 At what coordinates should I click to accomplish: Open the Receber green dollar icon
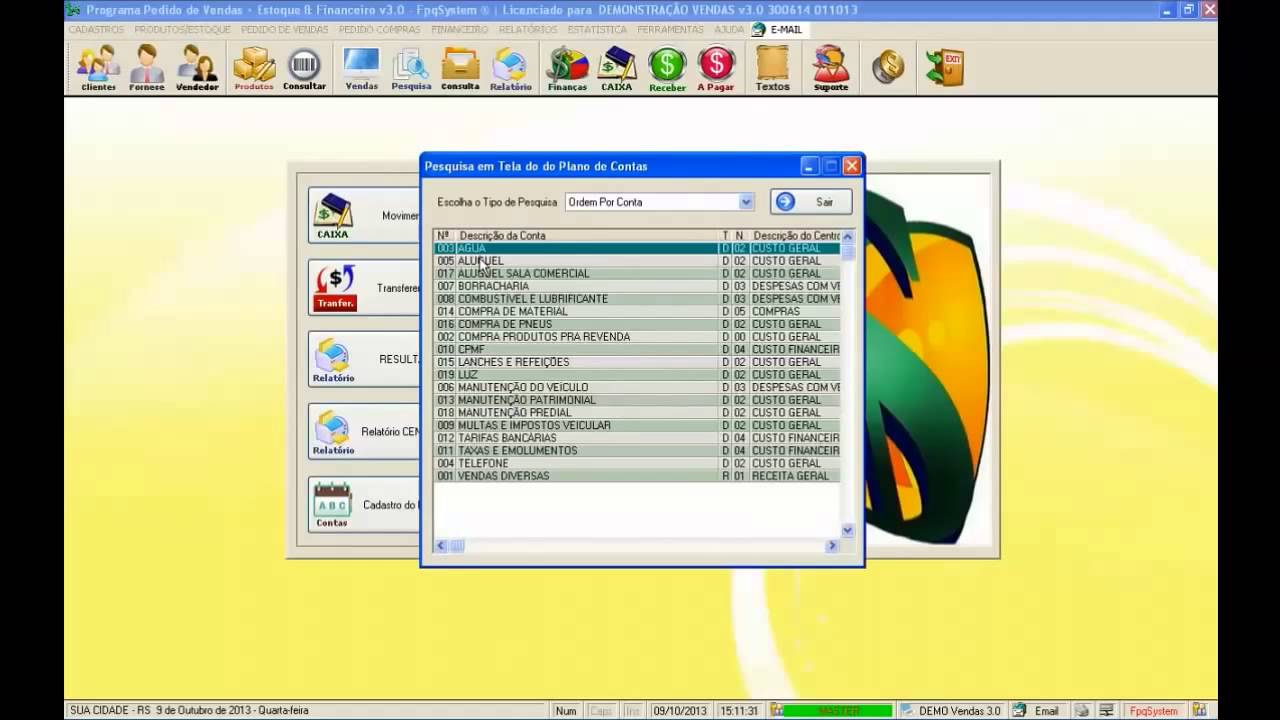667,68
